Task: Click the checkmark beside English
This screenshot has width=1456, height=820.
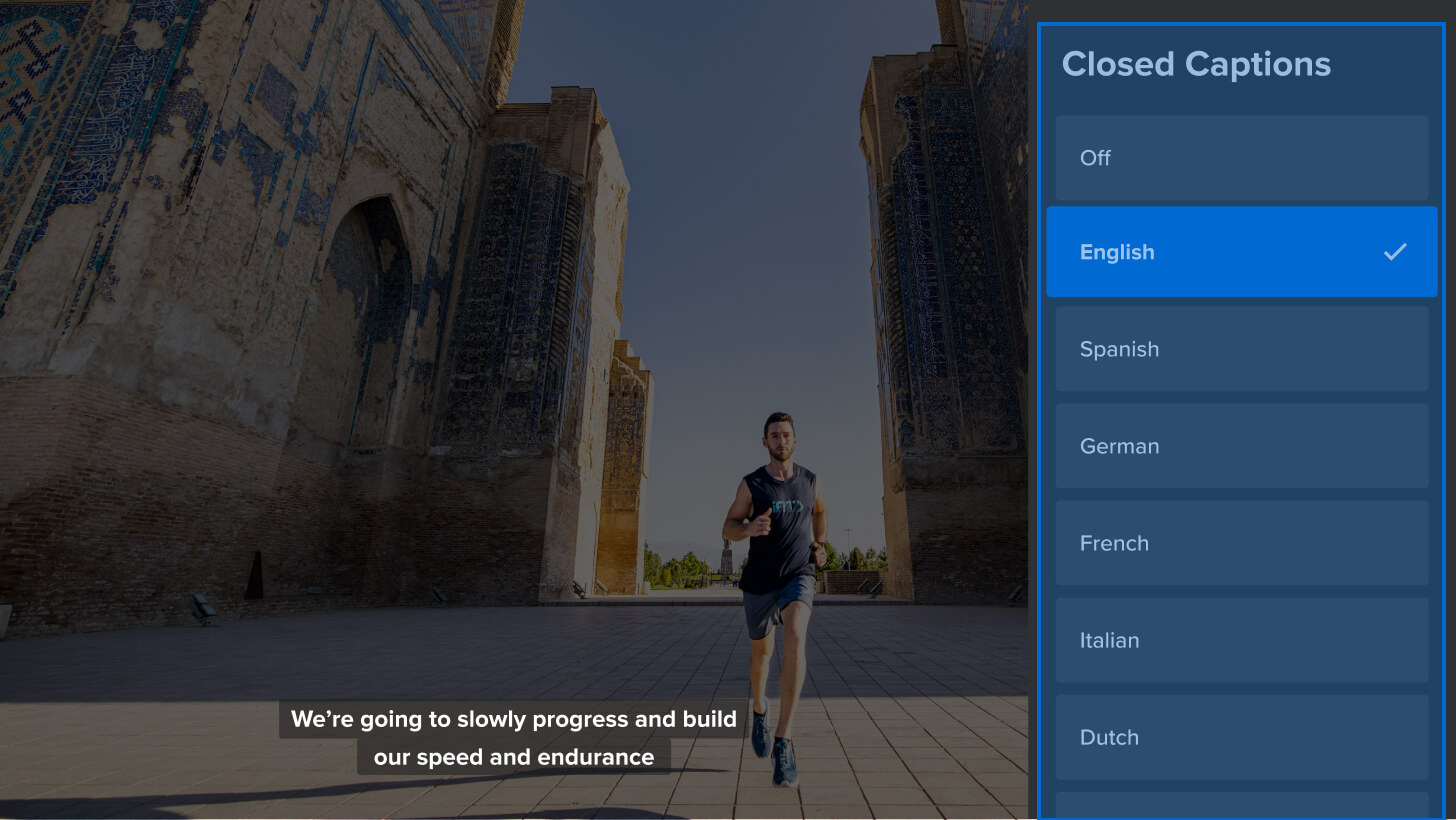Action: 1395,252
